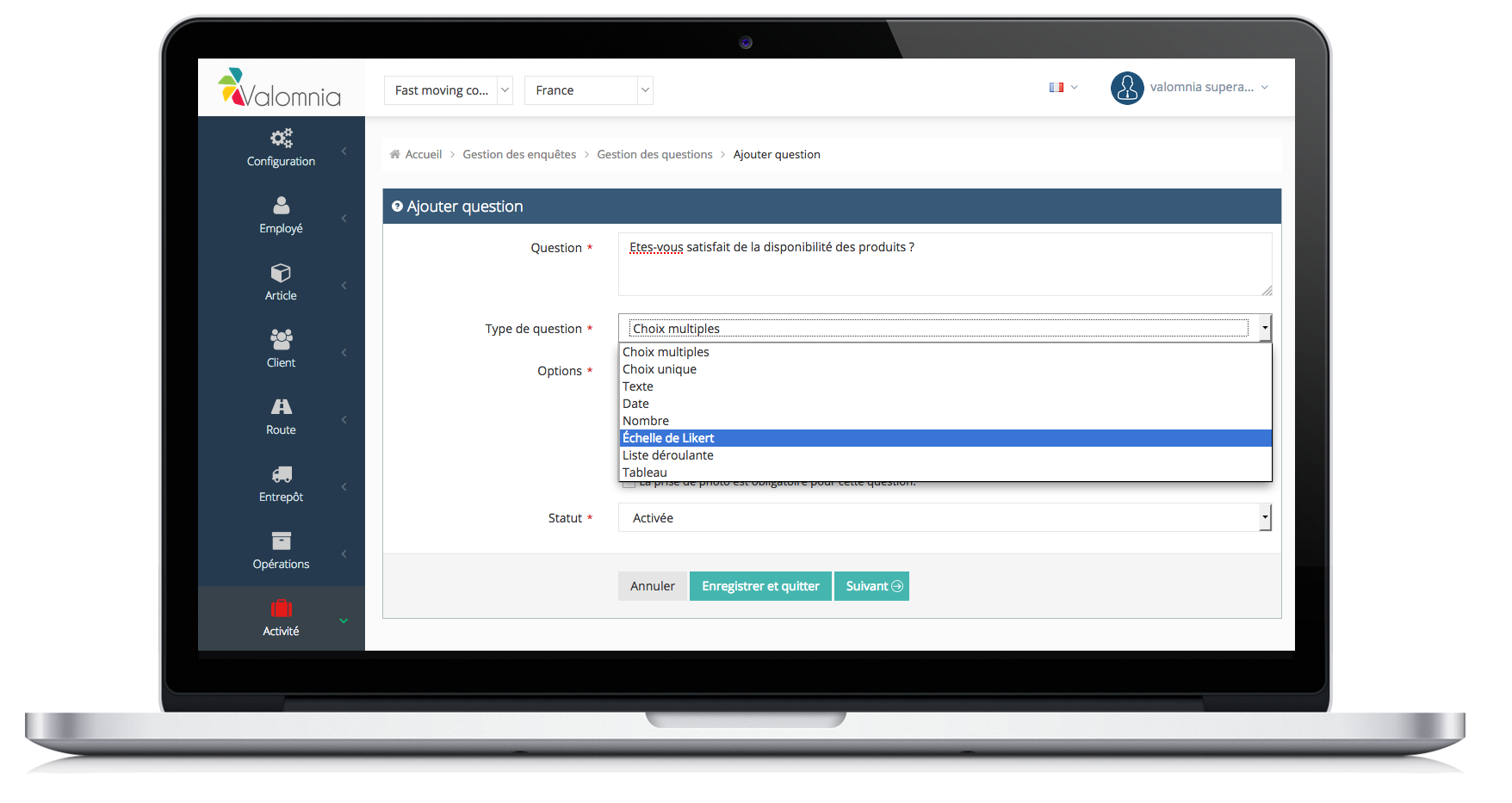Expand the France country dropdown

[x=588, y=90]
